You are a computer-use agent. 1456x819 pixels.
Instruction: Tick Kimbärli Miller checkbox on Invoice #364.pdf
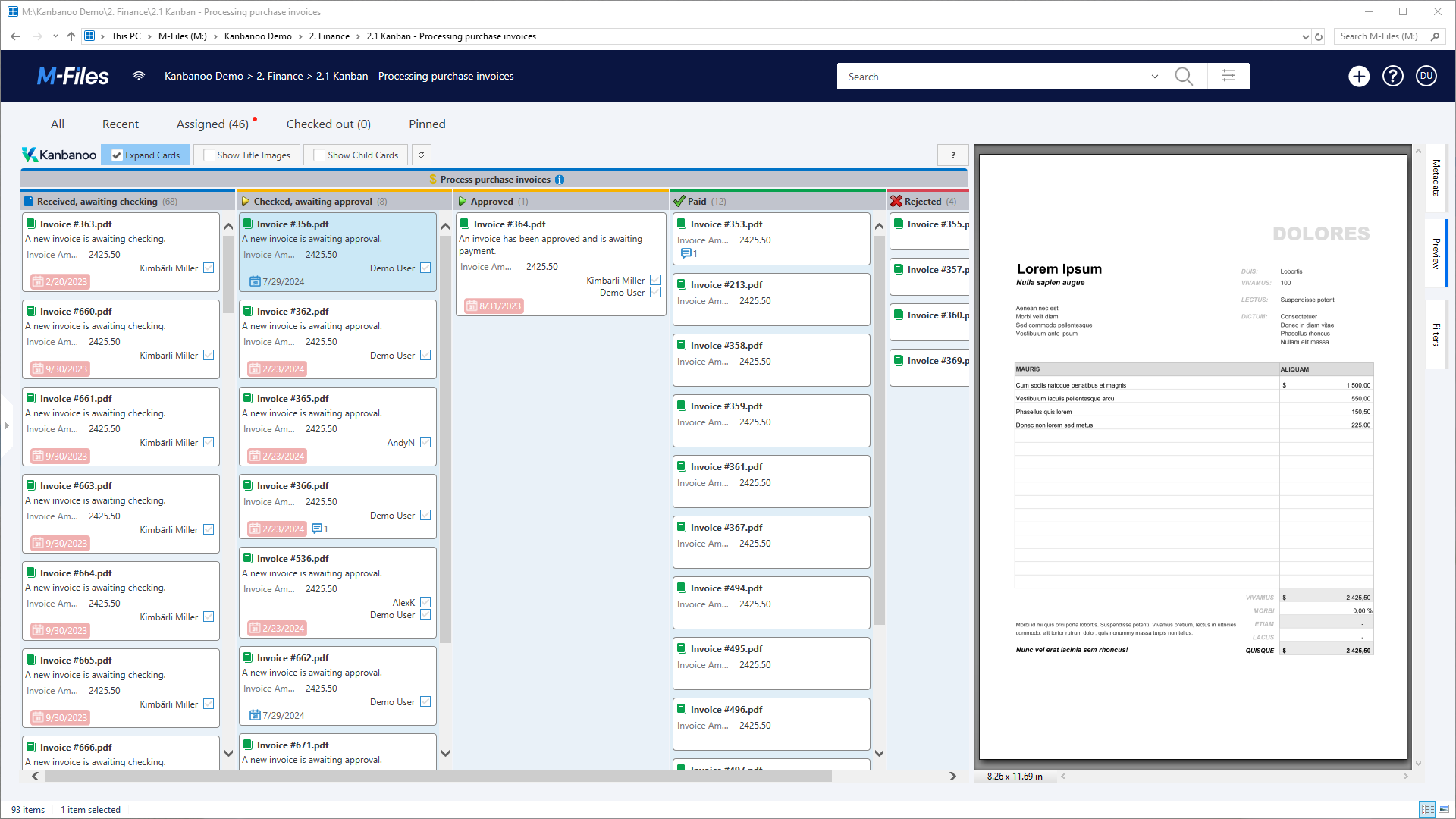tap(655, 280)
